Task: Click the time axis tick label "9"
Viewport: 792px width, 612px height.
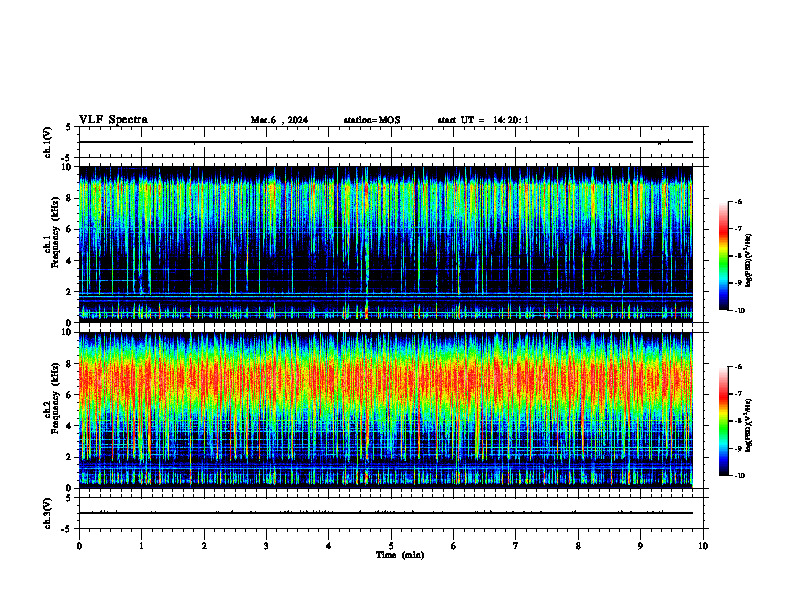Action: point(640,546)
